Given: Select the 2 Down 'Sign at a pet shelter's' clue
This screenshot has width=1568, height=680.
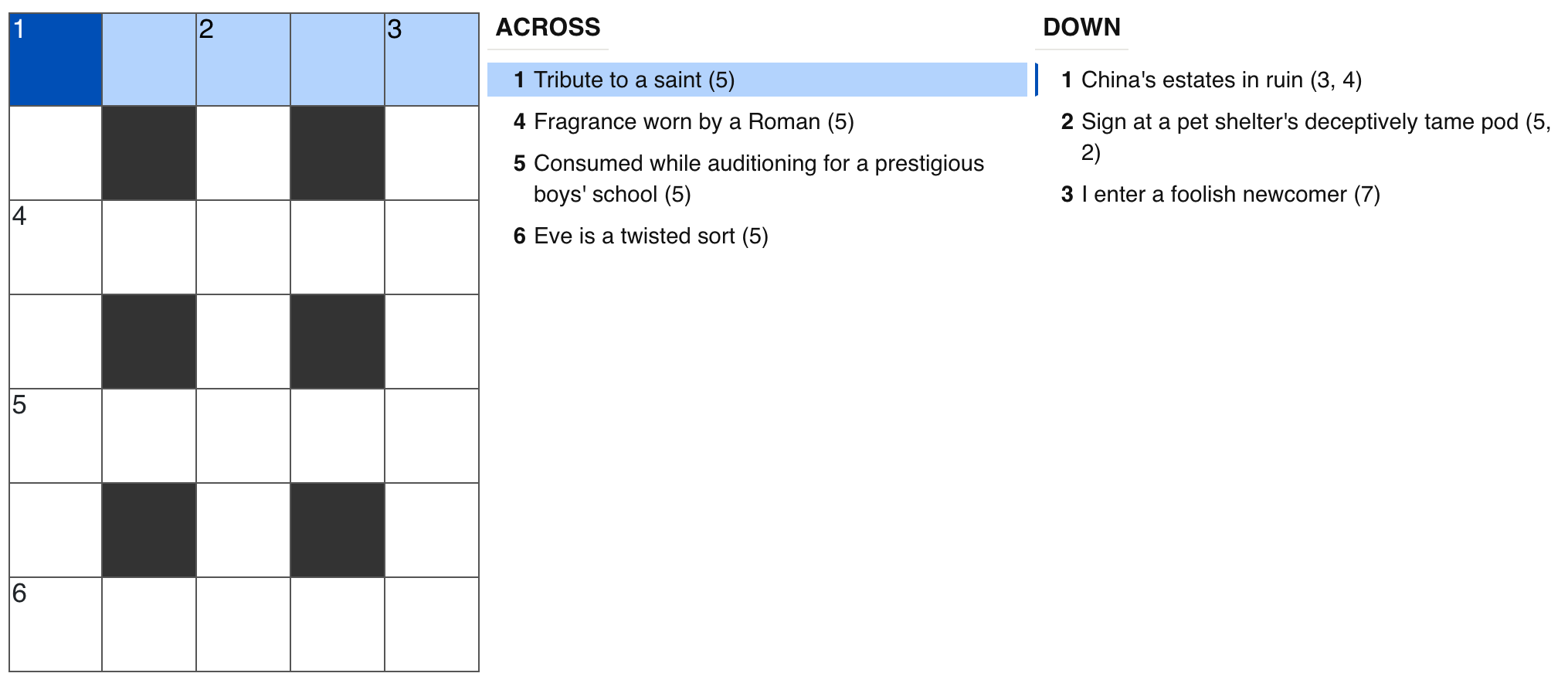Looking at the screenshot, I should pyautogui.click(x=1305, y=137).
